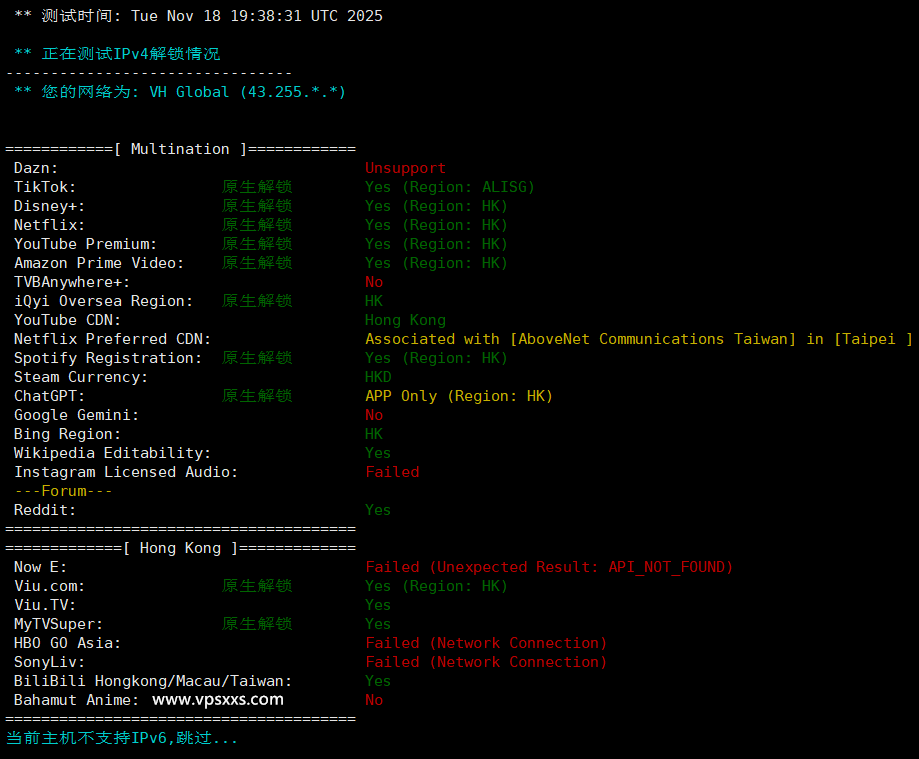919x759 pixels.
Task: Click the red Unsupport status for Dazn
Action: point(405,168)
